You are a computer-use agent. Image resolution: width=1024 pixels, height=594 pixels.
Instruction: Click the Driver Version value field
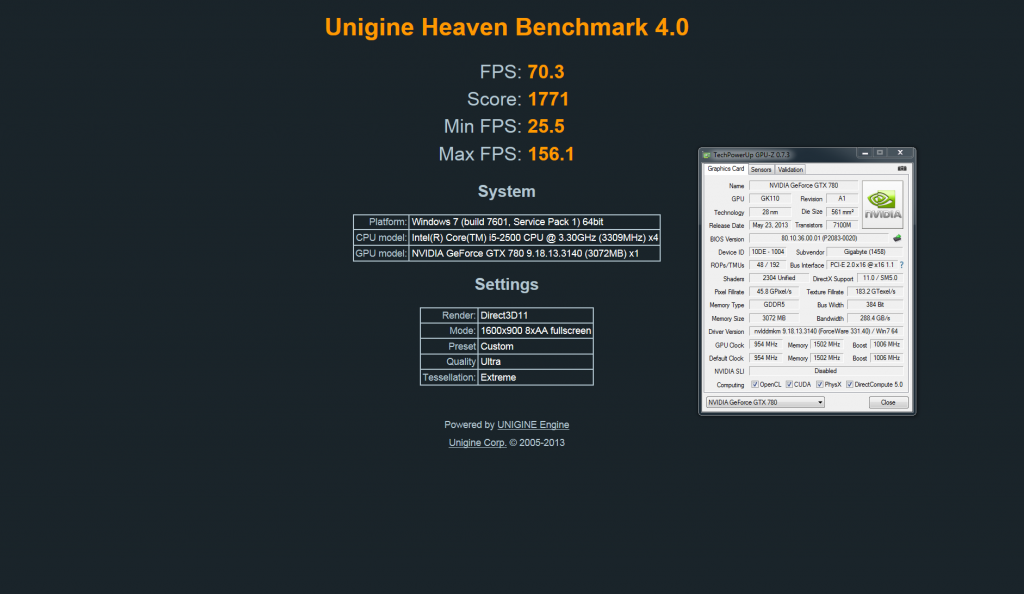(x=825, y=331)
